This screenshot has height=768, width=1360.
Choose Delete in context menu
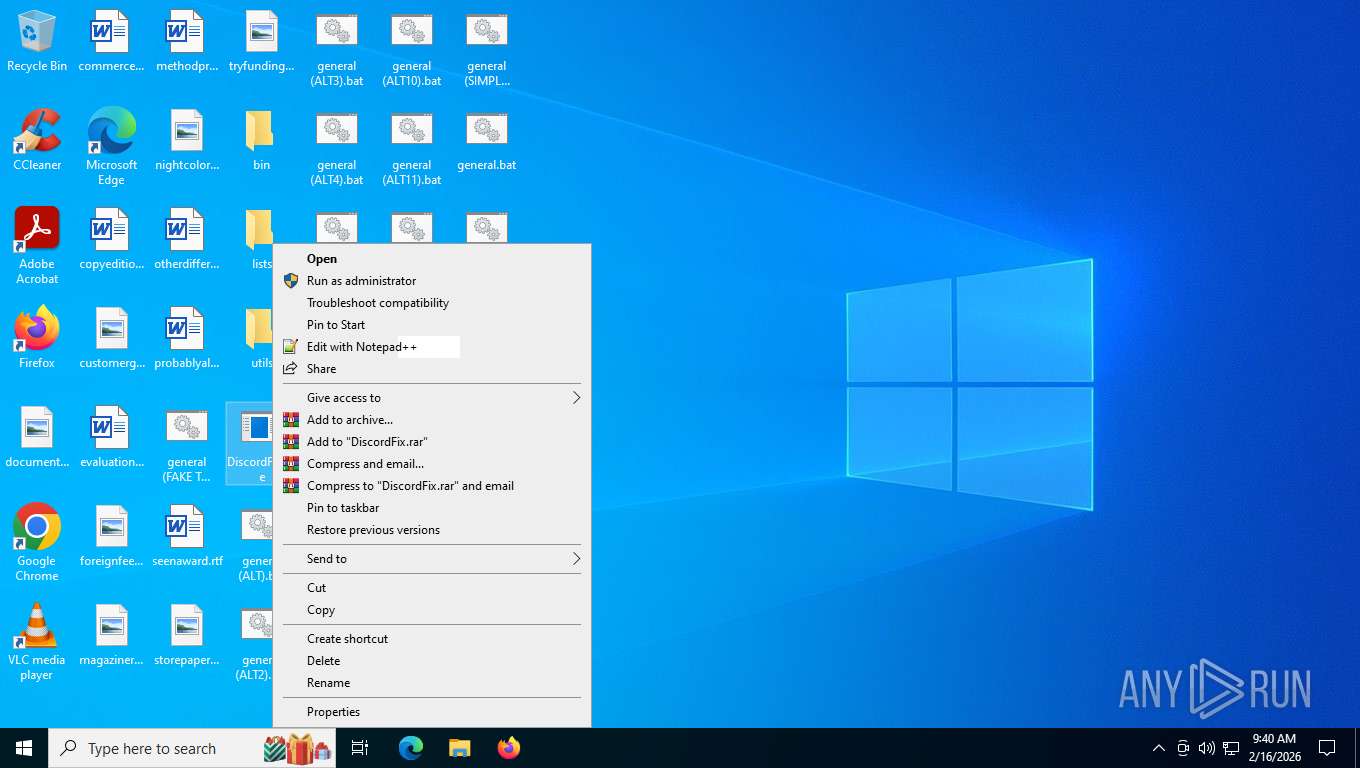(x=432, y=661)
